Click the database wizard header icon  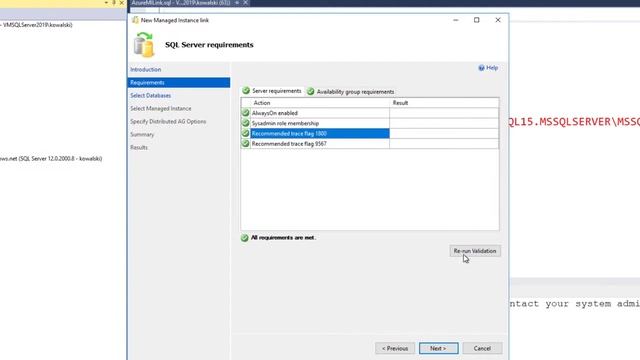144,44
